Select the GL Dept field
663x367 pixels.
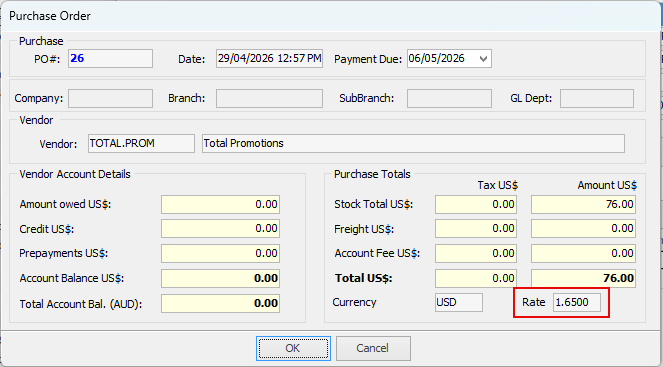597,99
